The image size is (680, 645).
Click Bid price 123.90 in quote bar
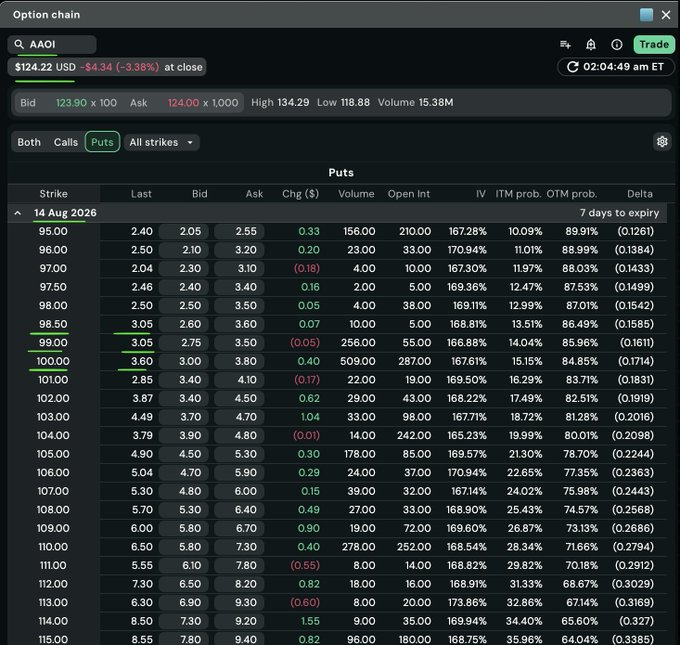tap(71, 103)
